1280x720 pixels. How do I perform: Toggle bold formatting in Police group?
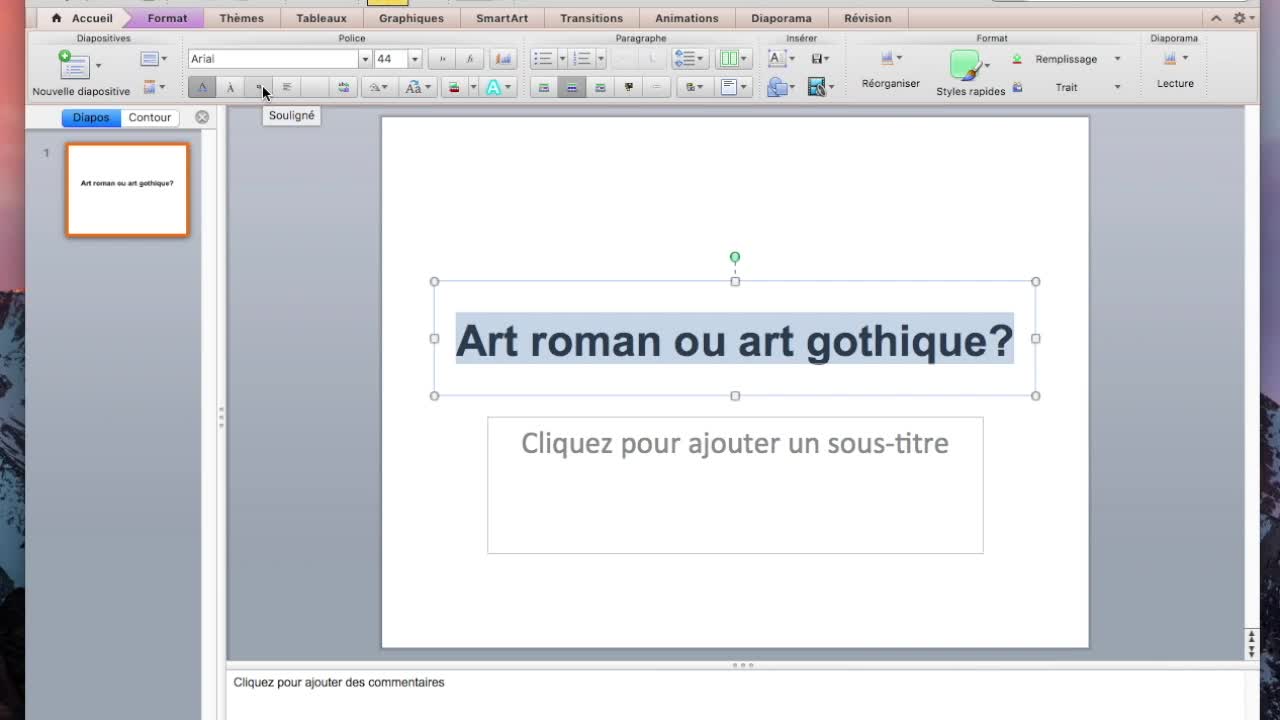pyautogui.click(x=202, y=88)
